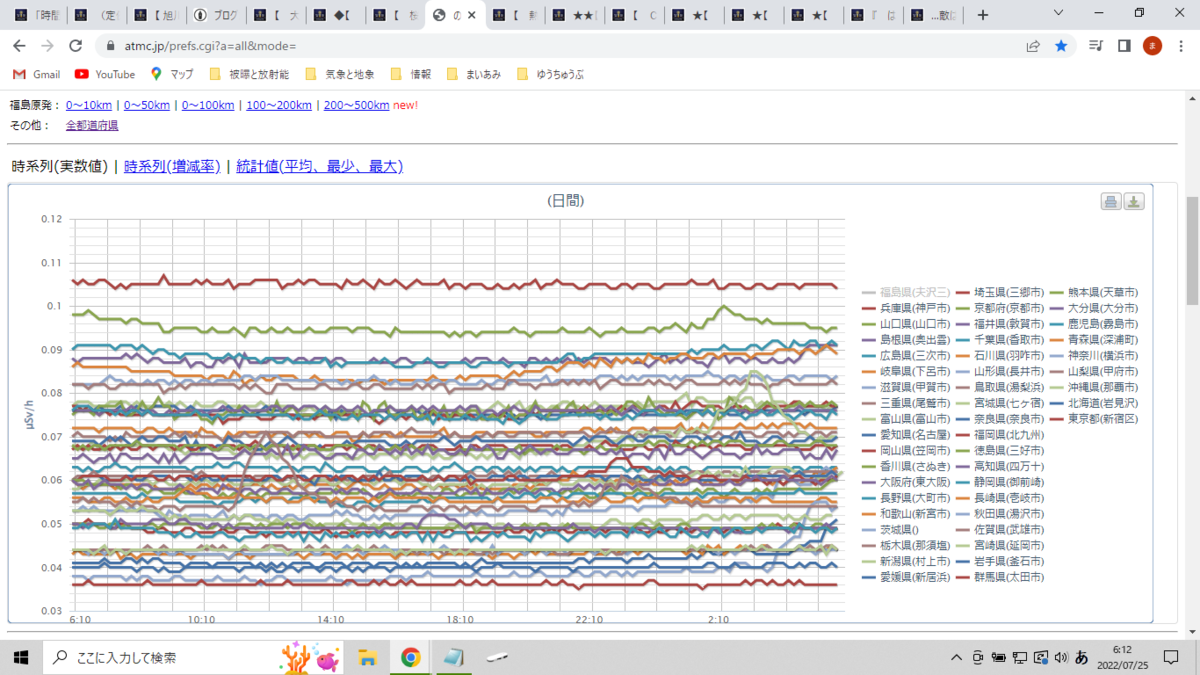Open the マップ bookmark
1200x675 pixels.
pyautogui.click(x=172, y=74)
